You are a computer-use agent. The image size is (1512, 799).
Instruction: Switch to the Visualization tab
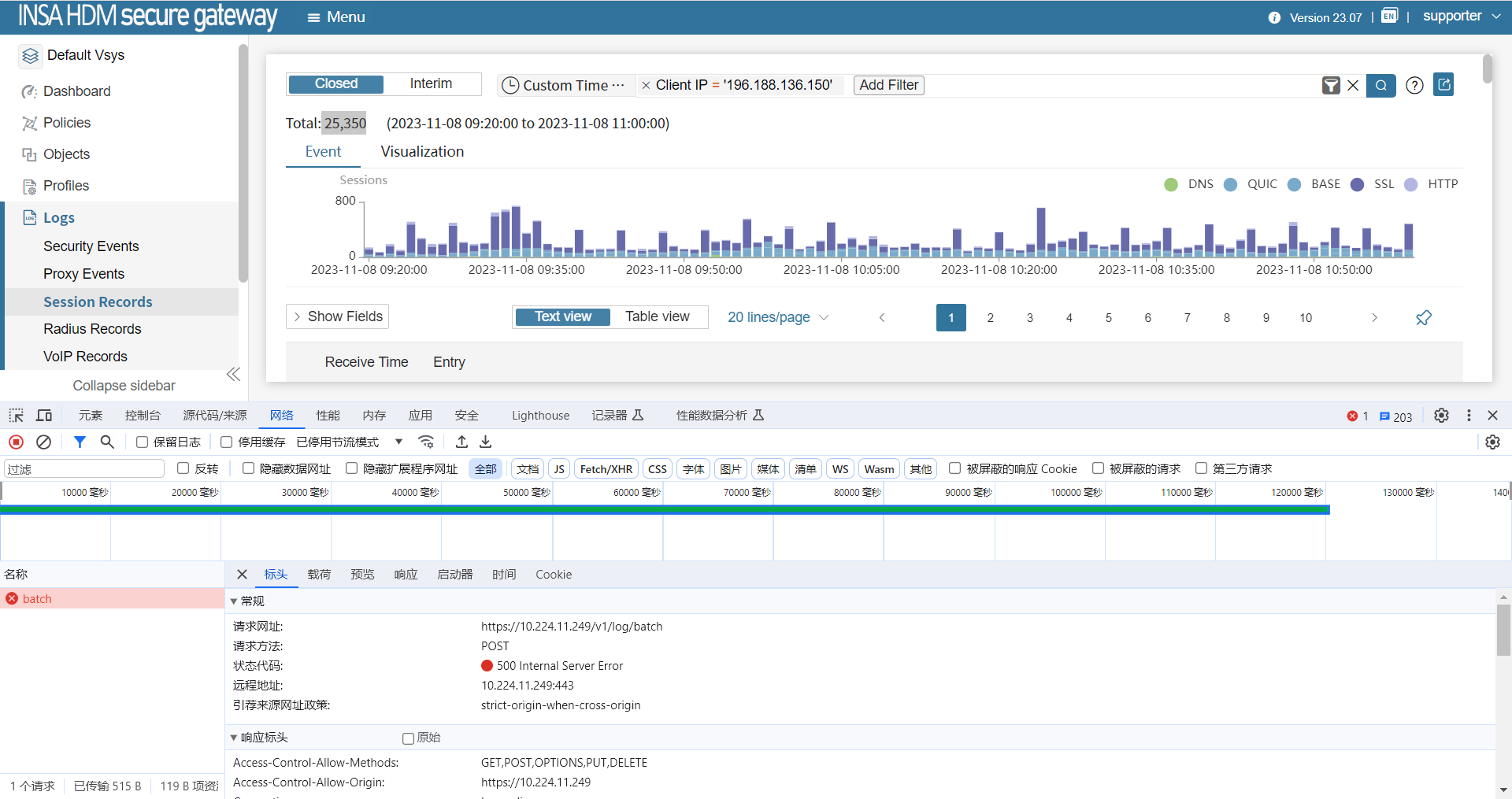point(422,151)
